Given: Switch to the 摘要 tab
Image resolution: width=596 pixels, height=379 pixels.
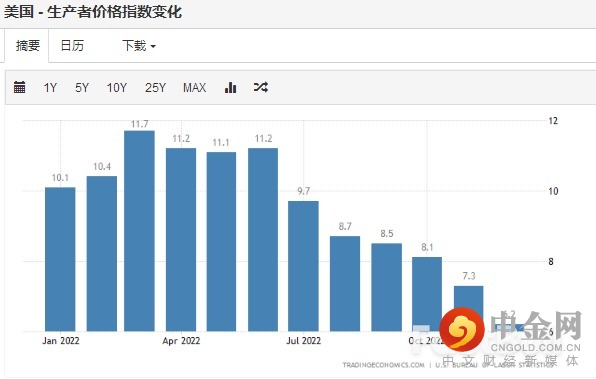Looking at the screenshot, I should click(x=27, y=46).
